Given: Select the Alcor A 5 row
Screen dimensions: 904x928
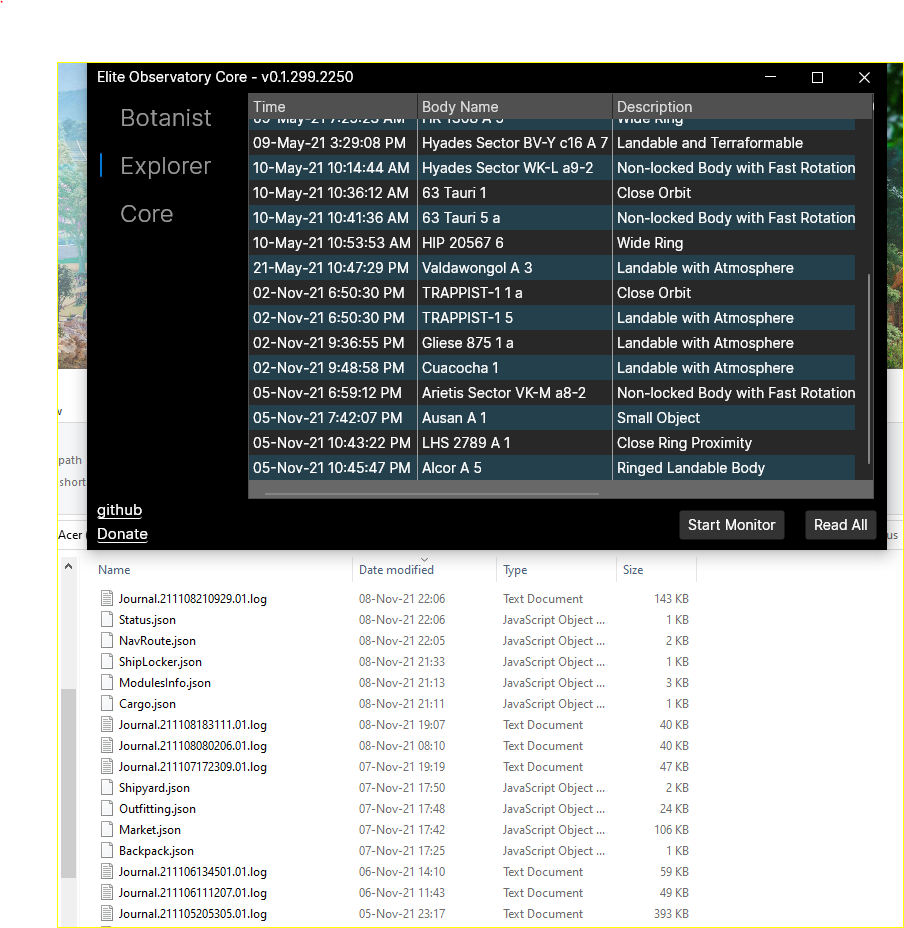Looking at the screenshot, I should pyautogui.click(x=552, y=468).
